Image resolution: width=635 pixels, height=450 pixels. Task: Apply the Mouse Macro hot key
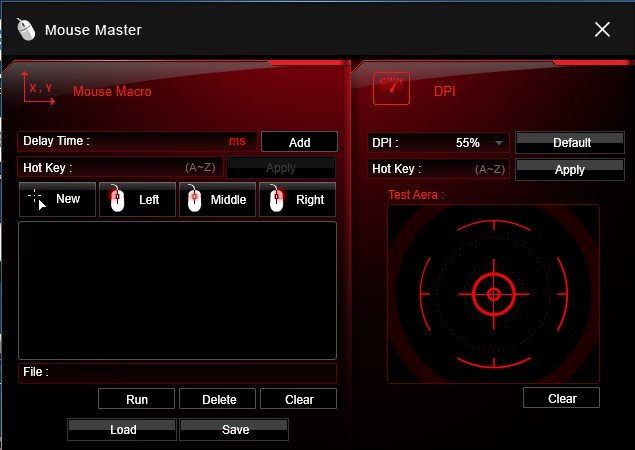point(281,168)
